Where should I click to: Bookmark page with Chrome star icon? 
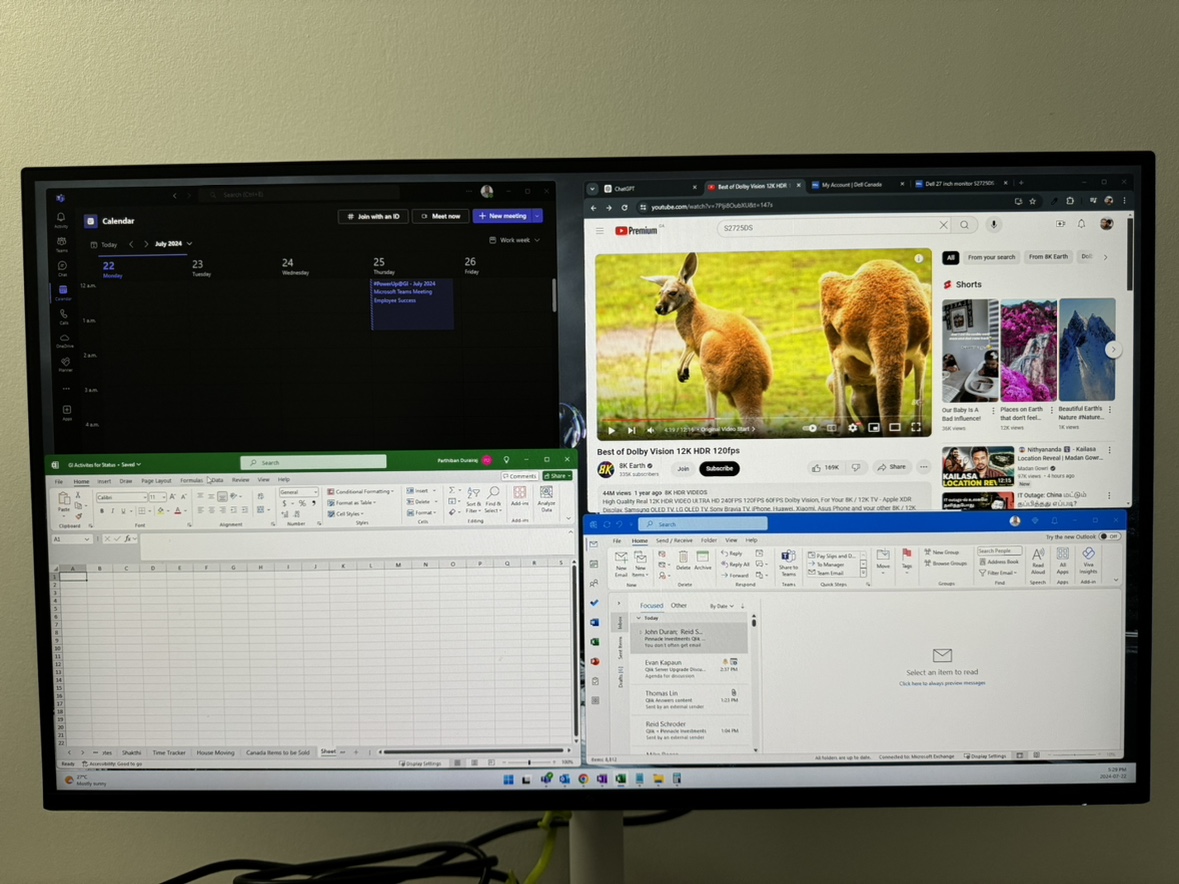[1032, 201]
